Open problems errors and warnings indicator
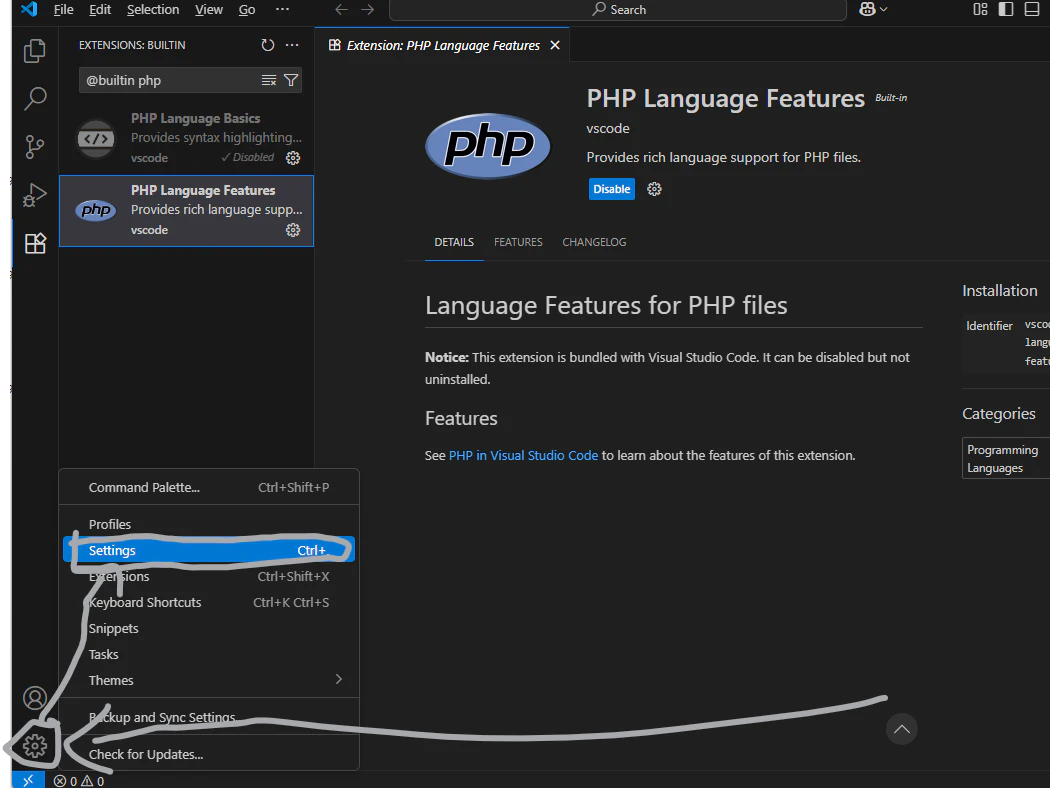 coord(79,781)
